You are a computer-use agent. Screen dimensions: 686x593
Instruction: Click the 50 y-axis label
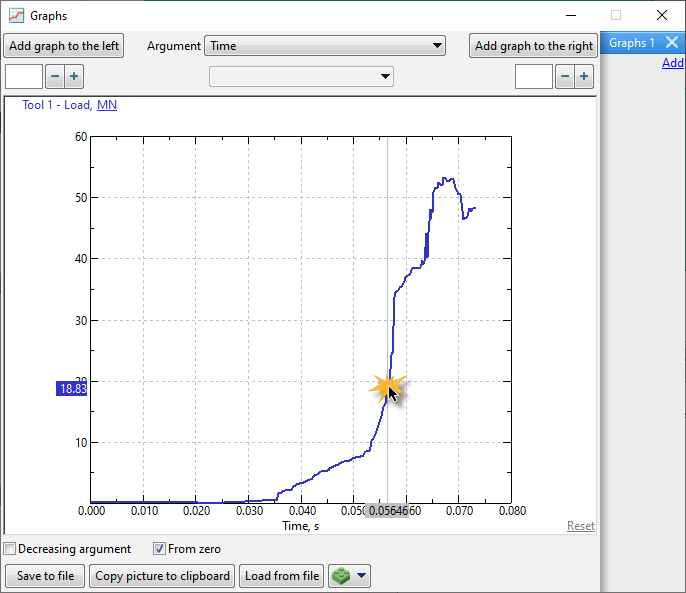pyautogui.click(x=81, y=198)
